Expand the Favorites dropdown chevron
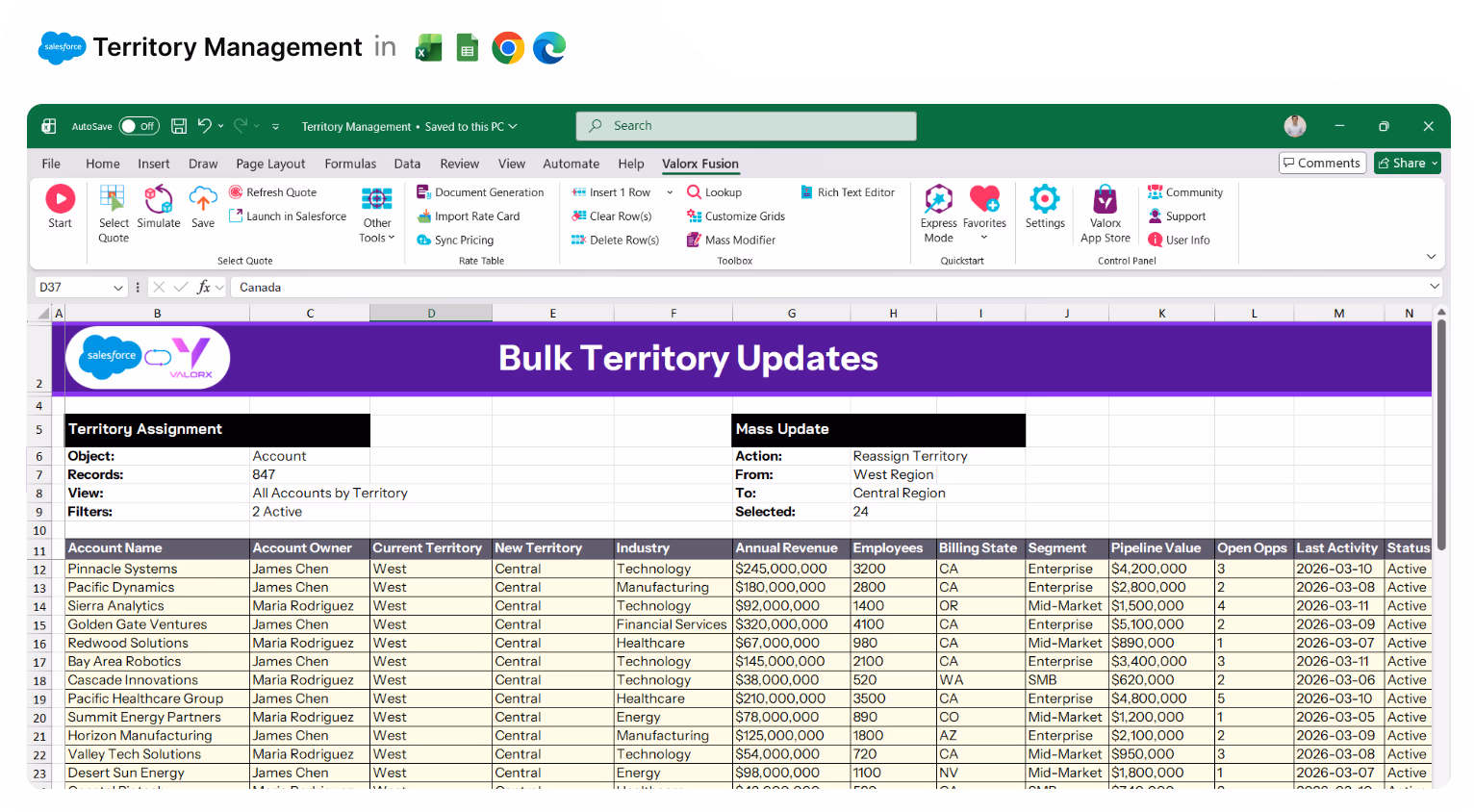 [x=984, y=237]
